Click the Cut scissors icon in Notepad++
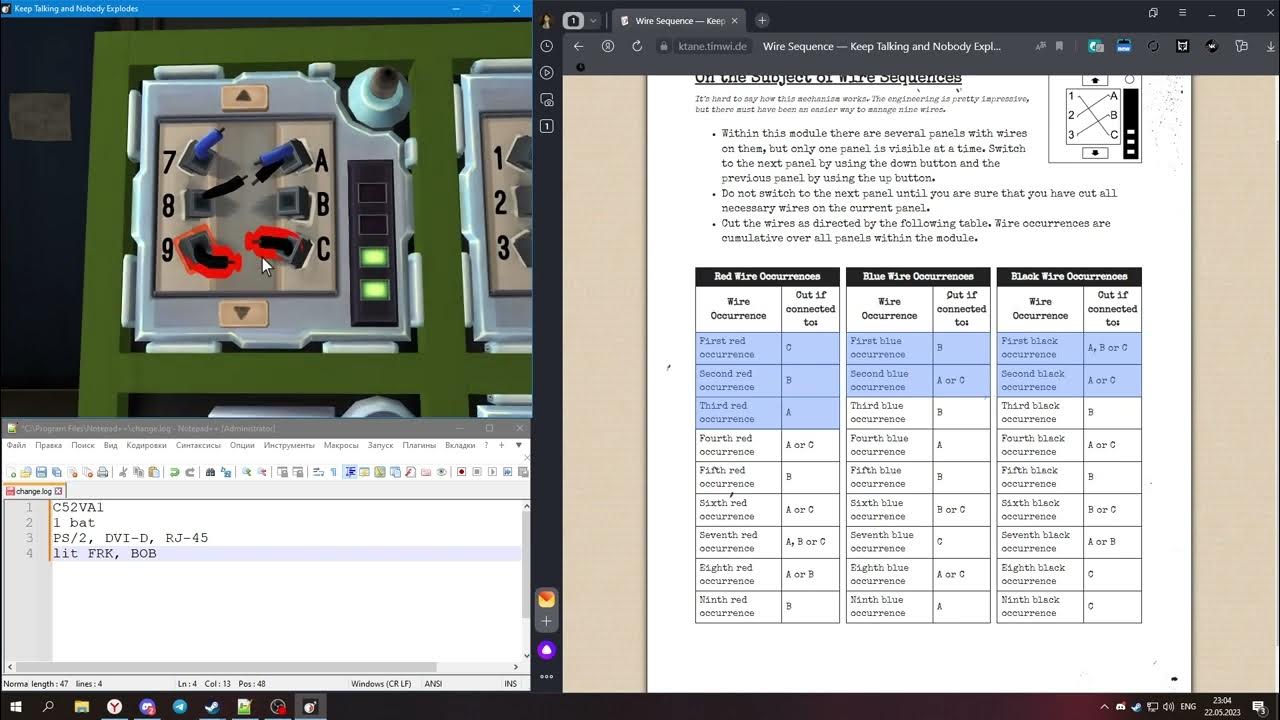The image size is (1280, 720). click(x=123, y=472)
